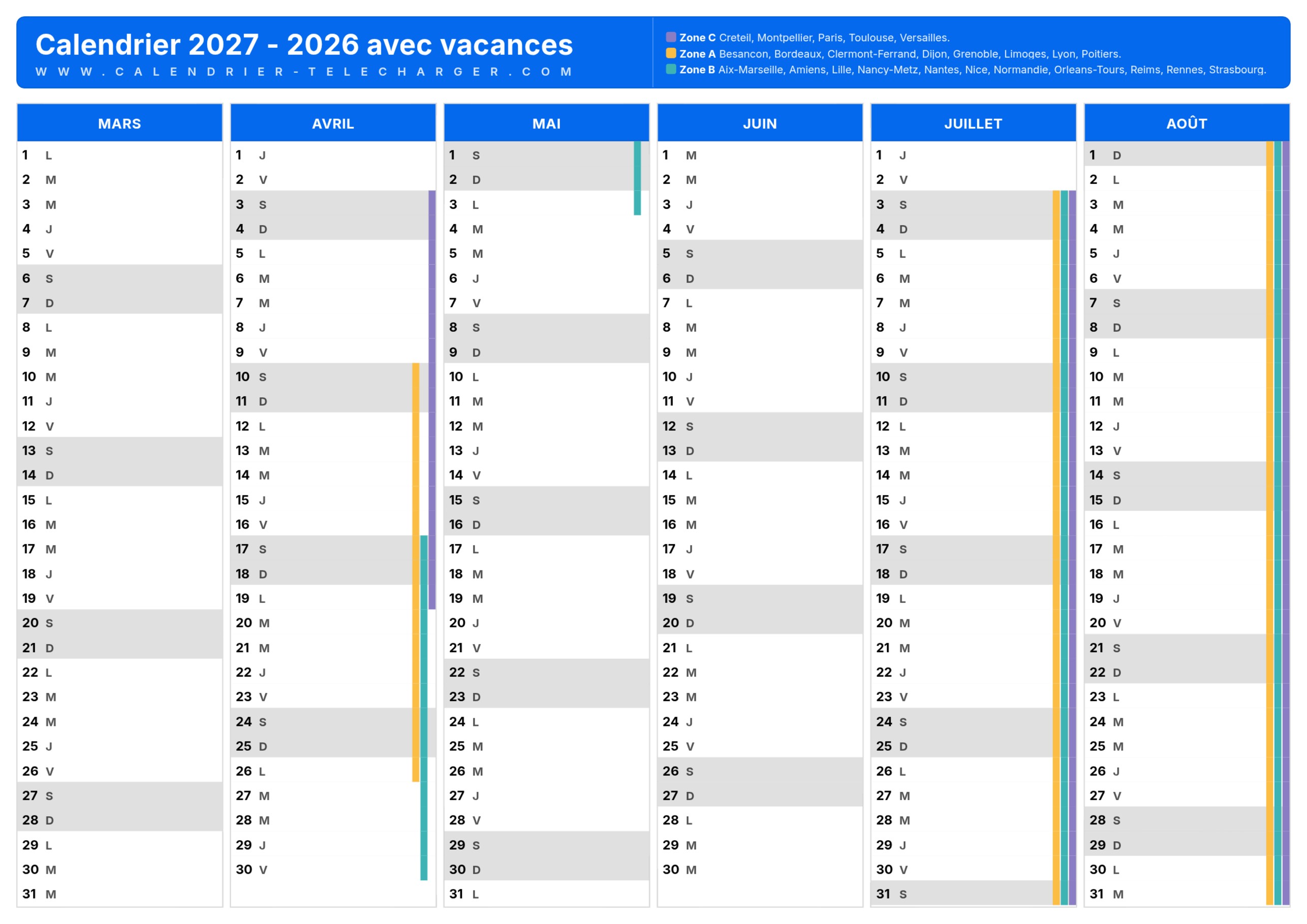Select day 30 (M) in the JUIN column

pos(760,869)
